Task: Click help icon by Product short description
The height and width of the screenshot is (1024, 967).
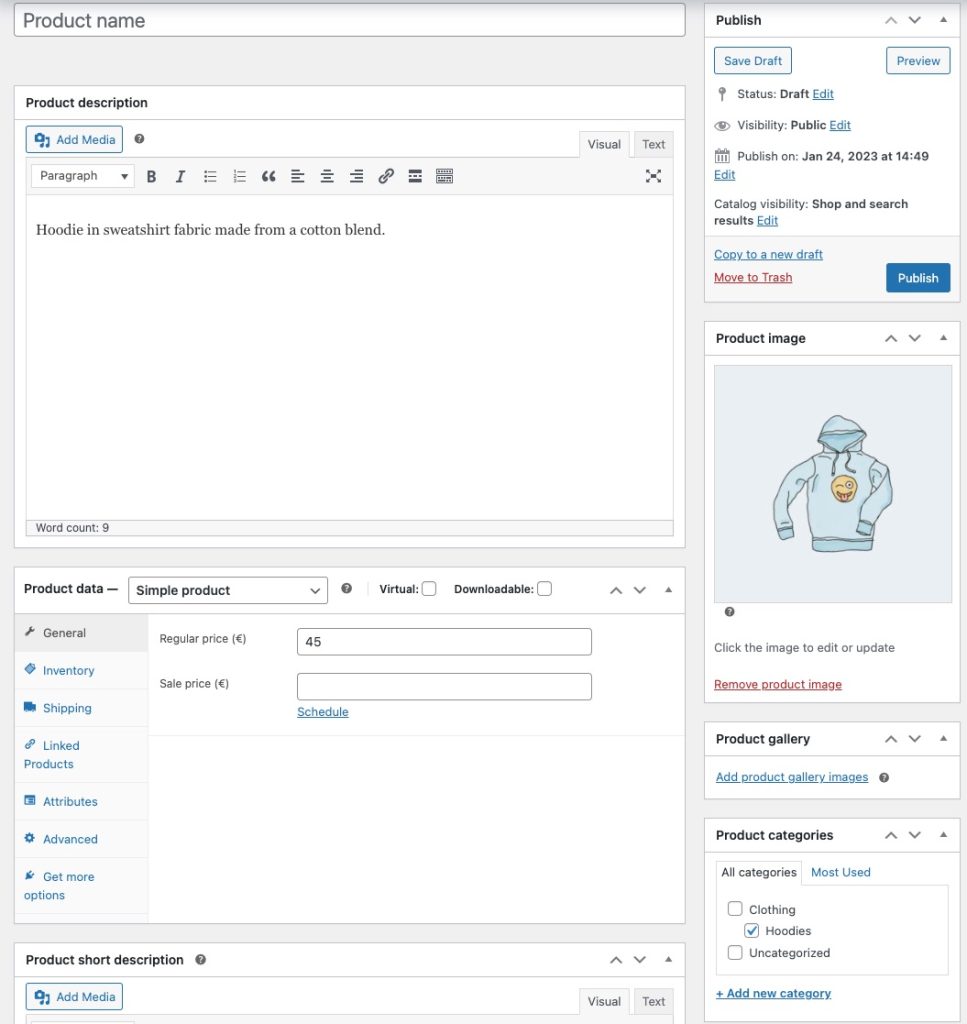Action: click(x=200, y=959)
